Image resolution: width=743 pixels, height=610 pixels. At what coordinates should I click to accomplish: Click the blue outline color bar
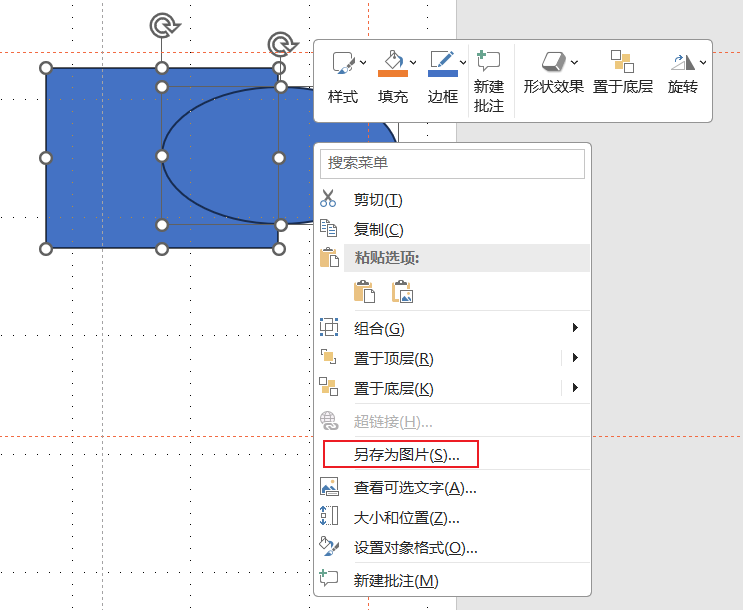pyautogui.click(x=443, y=73)
